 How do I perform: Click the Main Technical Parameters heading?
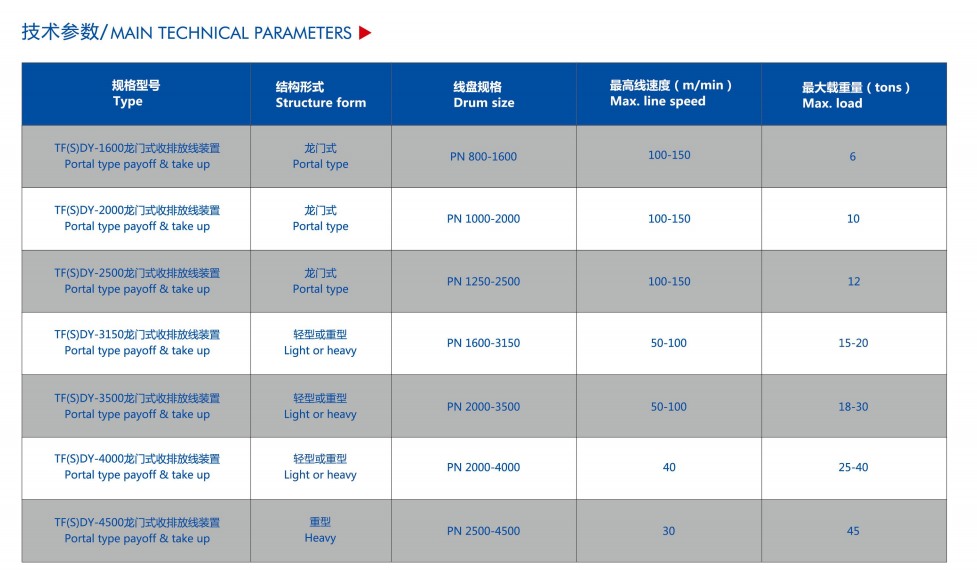[187, 33]
